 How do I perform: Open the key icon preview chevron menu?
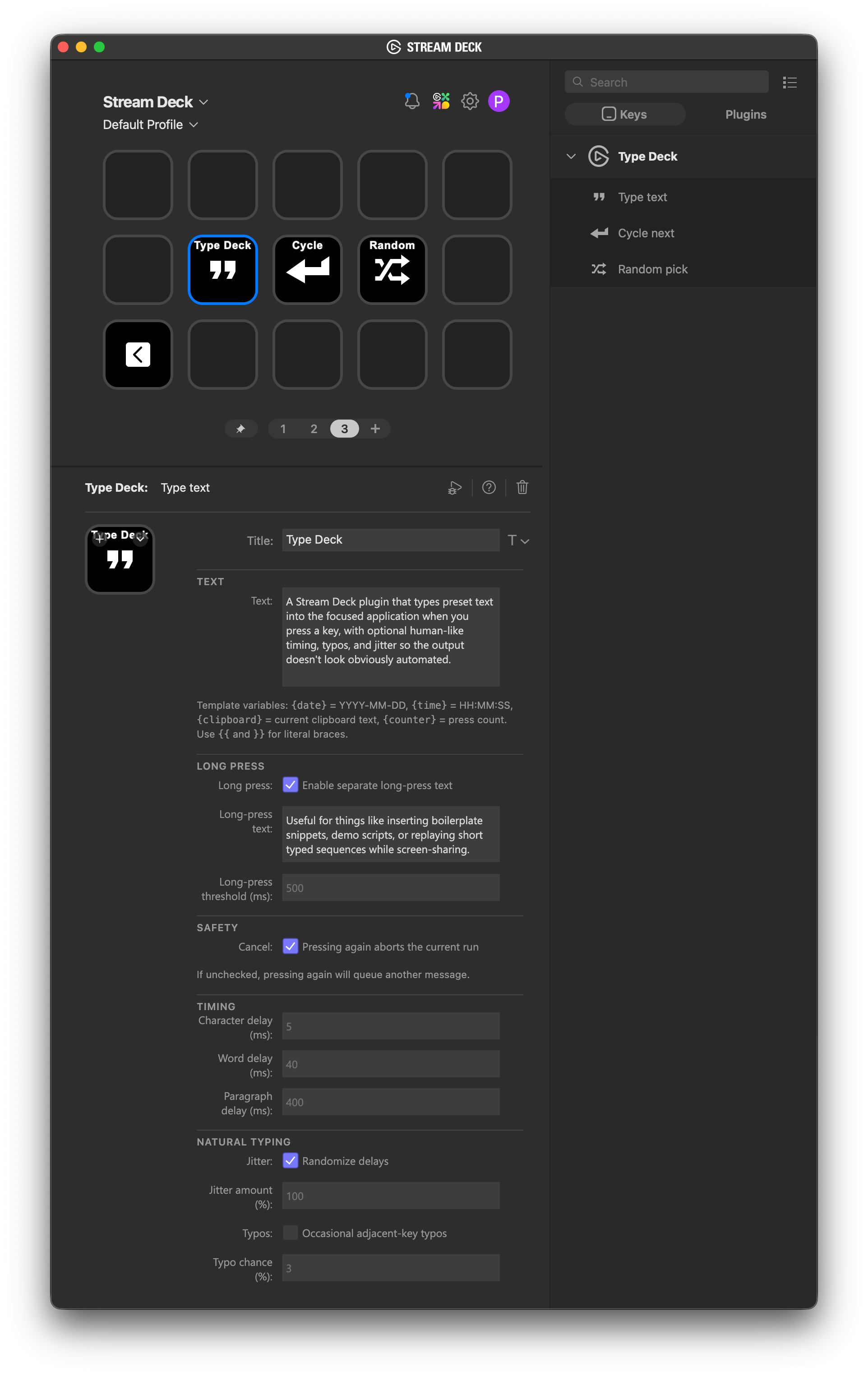(x=140, y=538)
